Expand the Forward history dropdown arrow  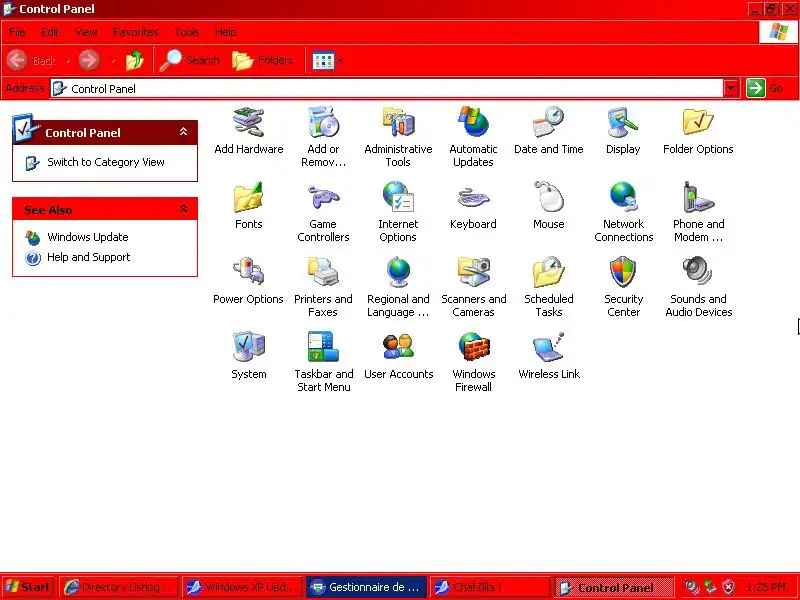(113, 61)
